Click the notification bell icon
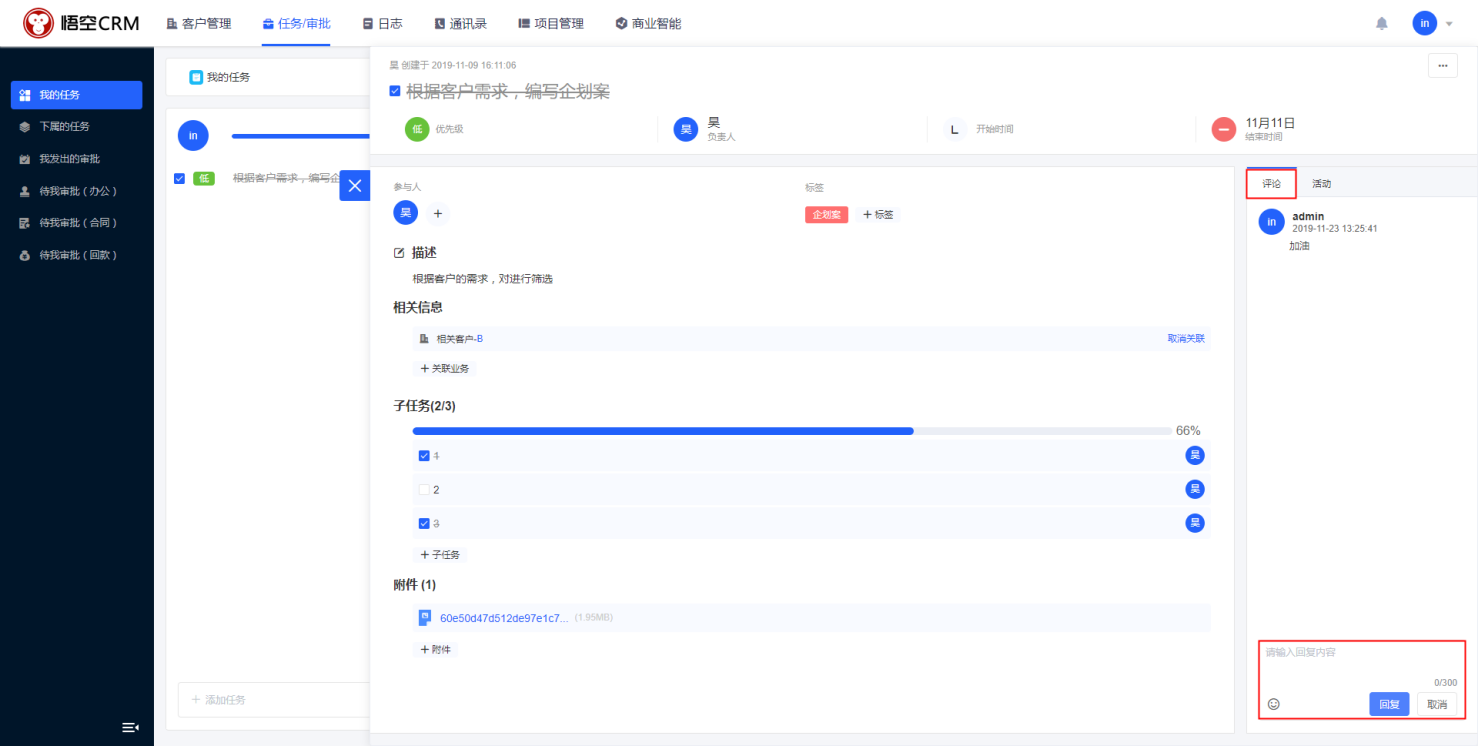 coord(1382,23)
